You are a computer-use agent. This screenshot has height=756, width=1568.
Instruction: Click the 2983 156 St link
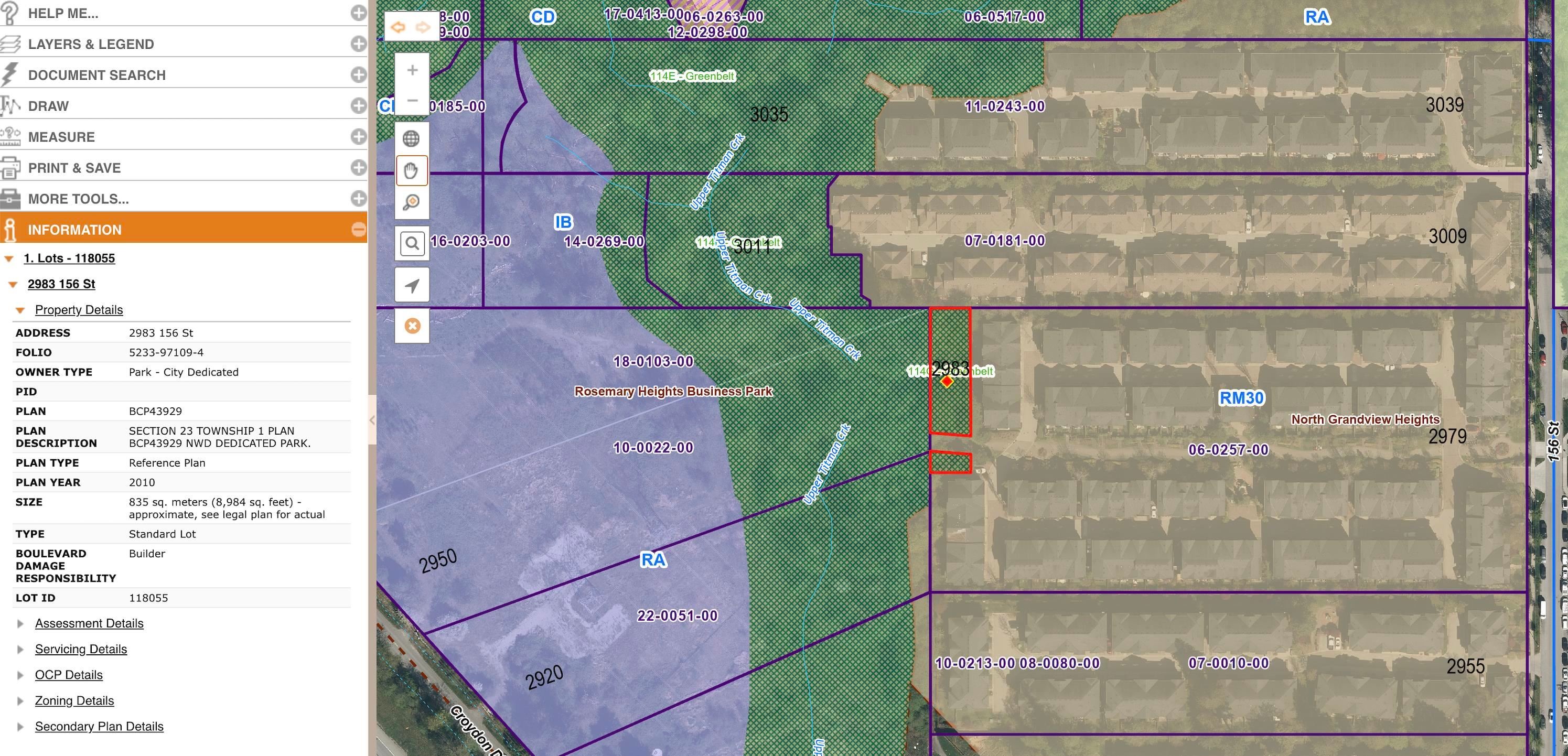pos(61,284)
